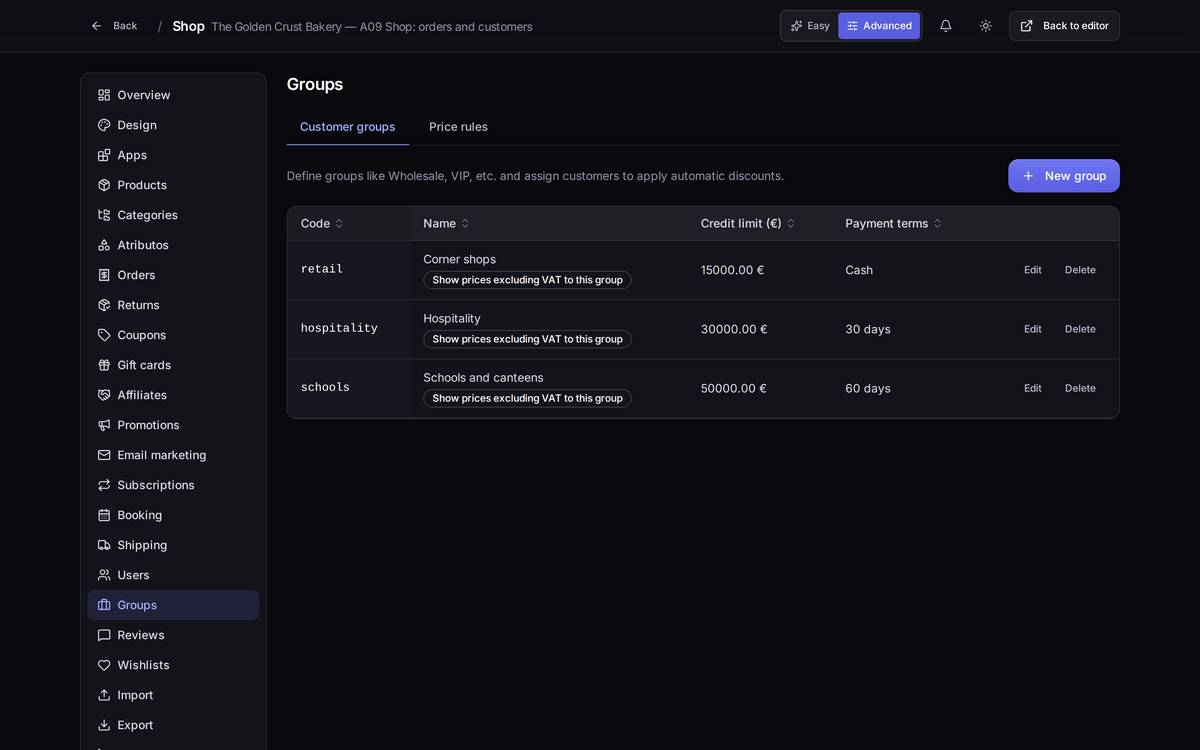Edit the Corner shops group
Viewport: 1200px width, 750px height.
(1033, 270)
